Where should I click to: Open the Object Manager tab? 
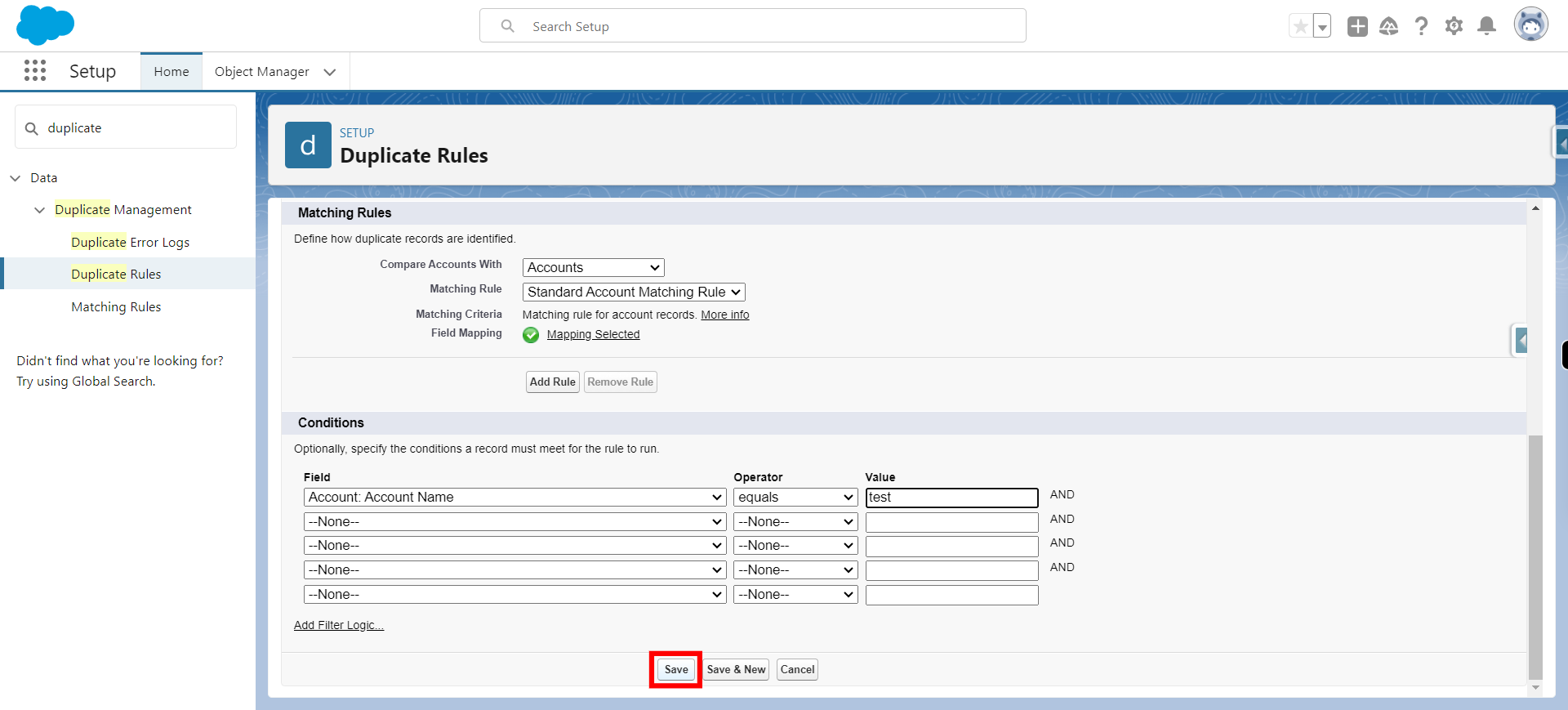pyautogui.click(x=261, y=71)
